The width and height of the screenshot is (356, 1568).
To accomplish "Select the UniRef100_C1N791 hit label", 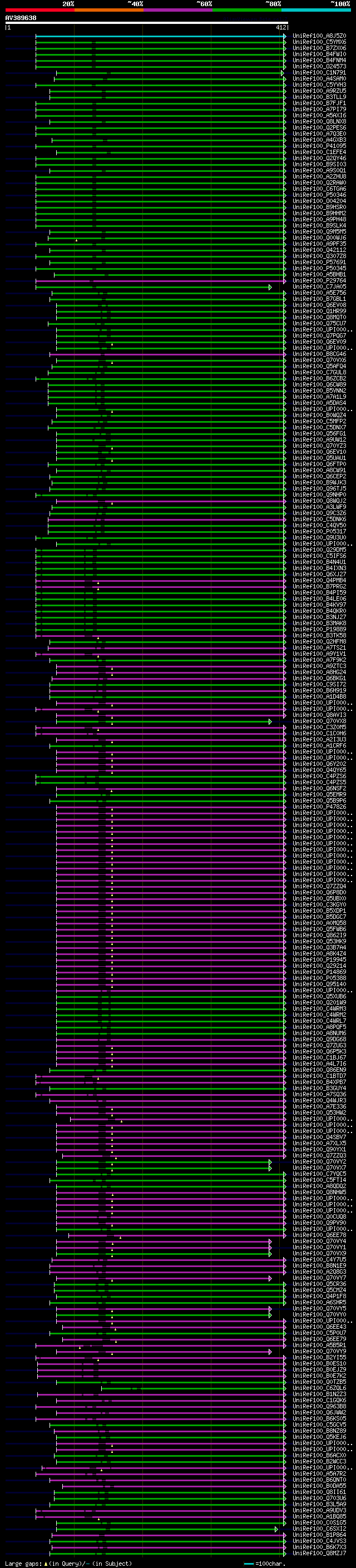I will [319, 72].
